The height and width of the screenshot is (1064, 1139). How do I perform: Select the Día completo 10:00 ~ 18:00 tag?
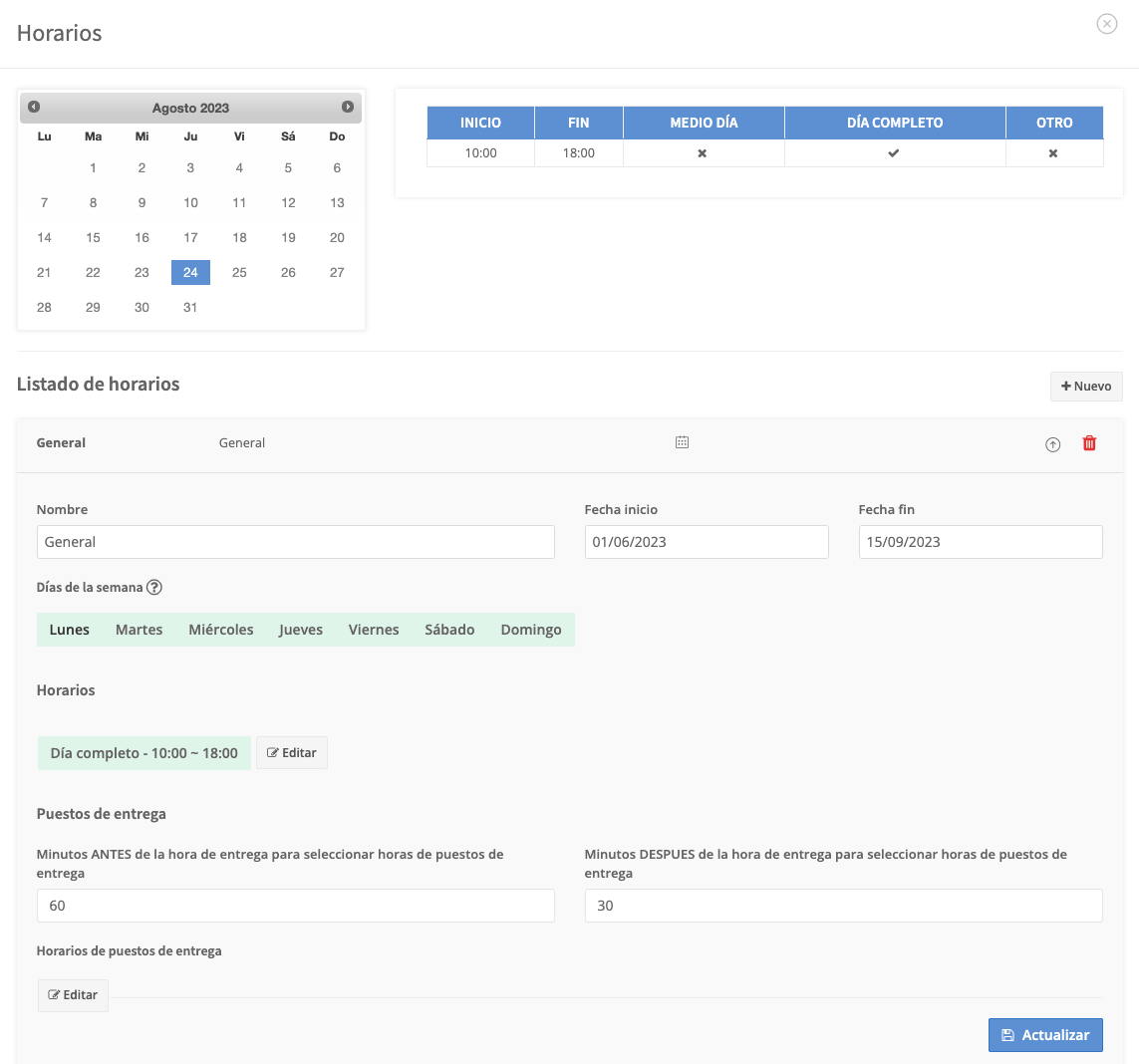click(143, 753)
